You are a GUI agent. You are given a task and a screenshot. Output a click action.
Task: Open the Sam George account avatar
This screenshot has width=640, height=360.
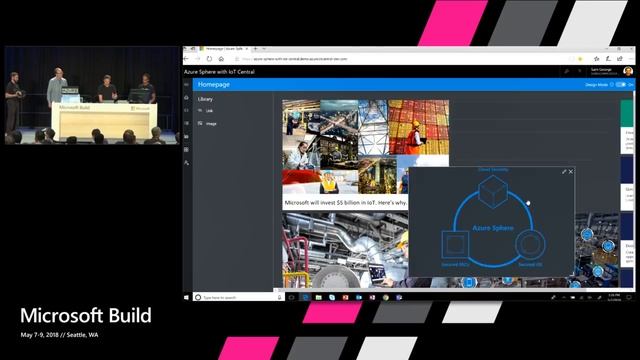[x=628, y=71]
